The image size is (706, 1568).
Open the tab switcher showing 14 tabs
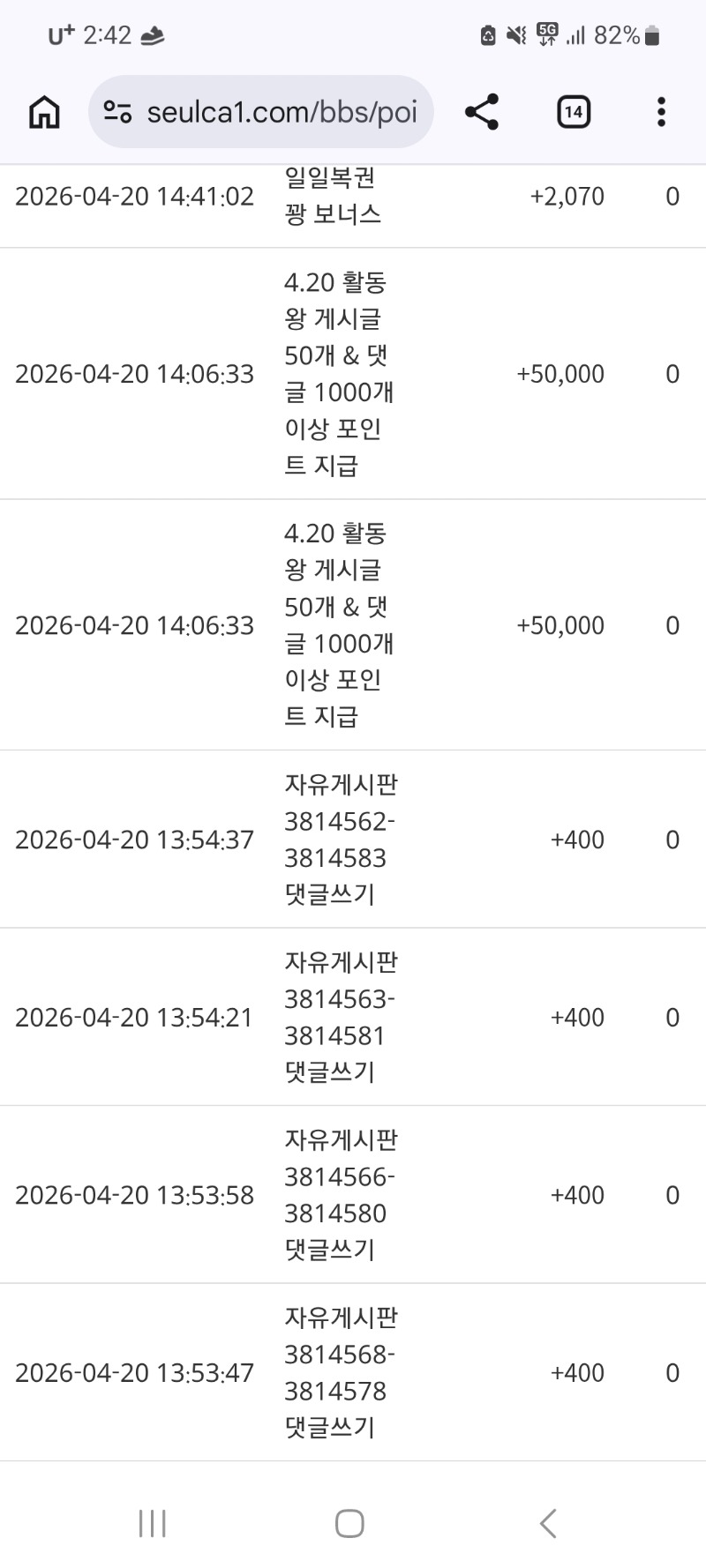coord(574,112)
